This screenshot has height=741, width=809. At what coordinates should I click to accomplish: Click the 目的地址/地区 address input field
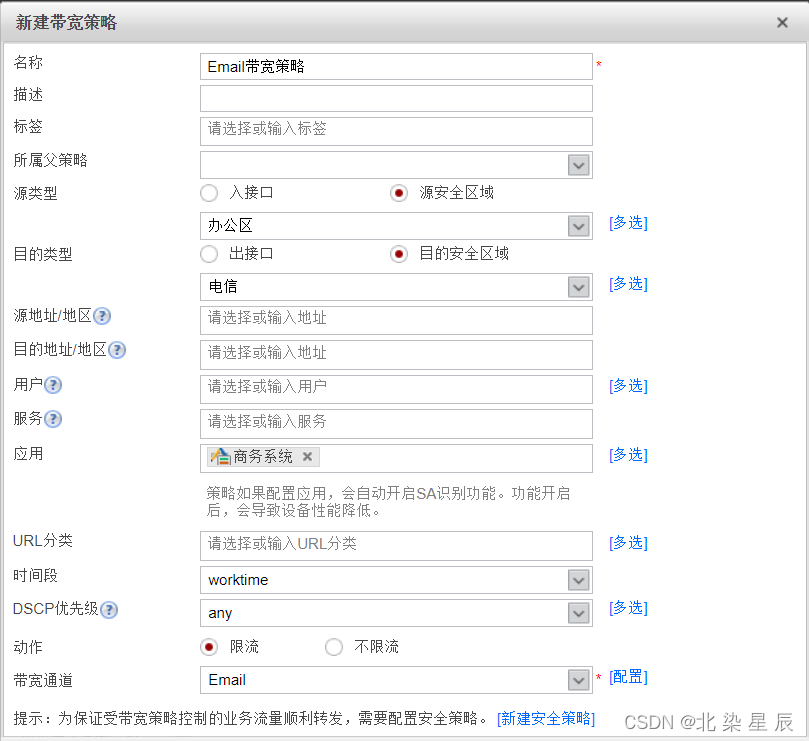click(x=396, y=355)
